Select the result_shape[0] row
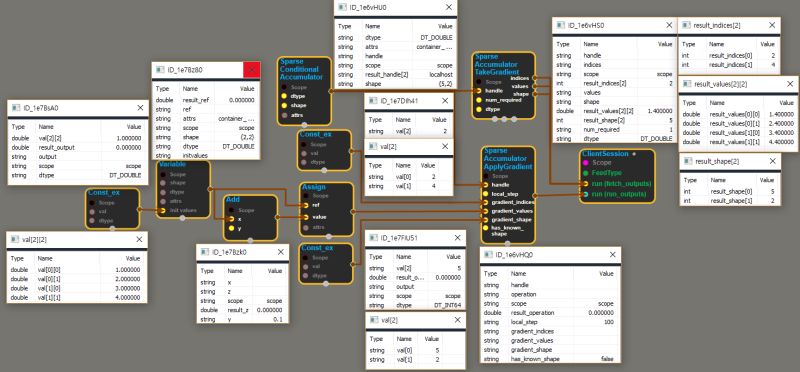The image size is (800, 372). point(730,191)
